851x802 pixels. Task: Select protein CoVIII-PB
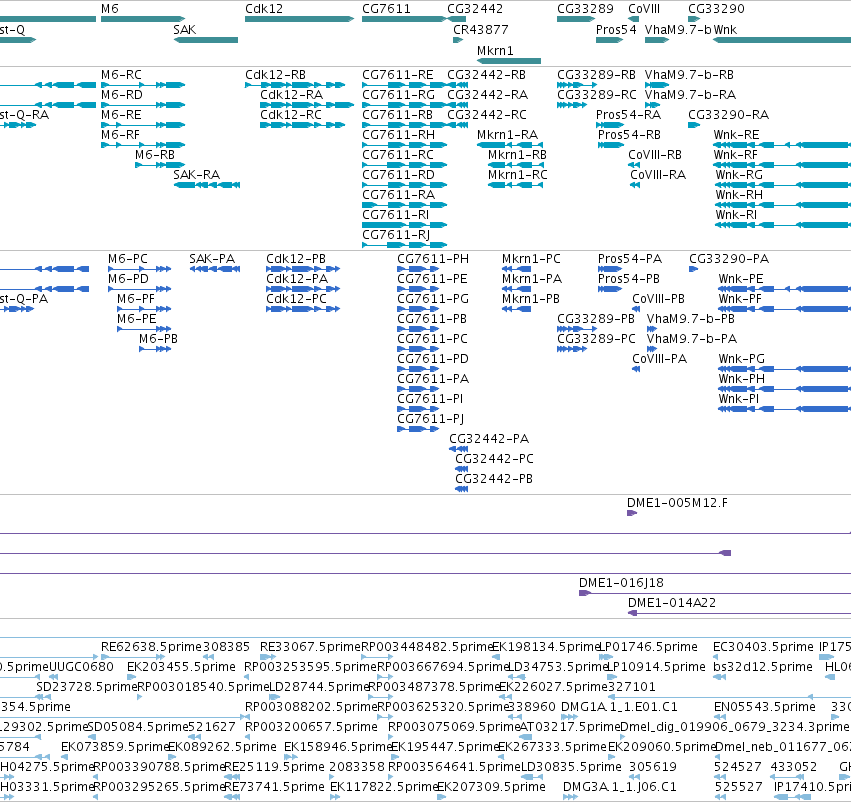pyautogui.click(x=636, y=309)
